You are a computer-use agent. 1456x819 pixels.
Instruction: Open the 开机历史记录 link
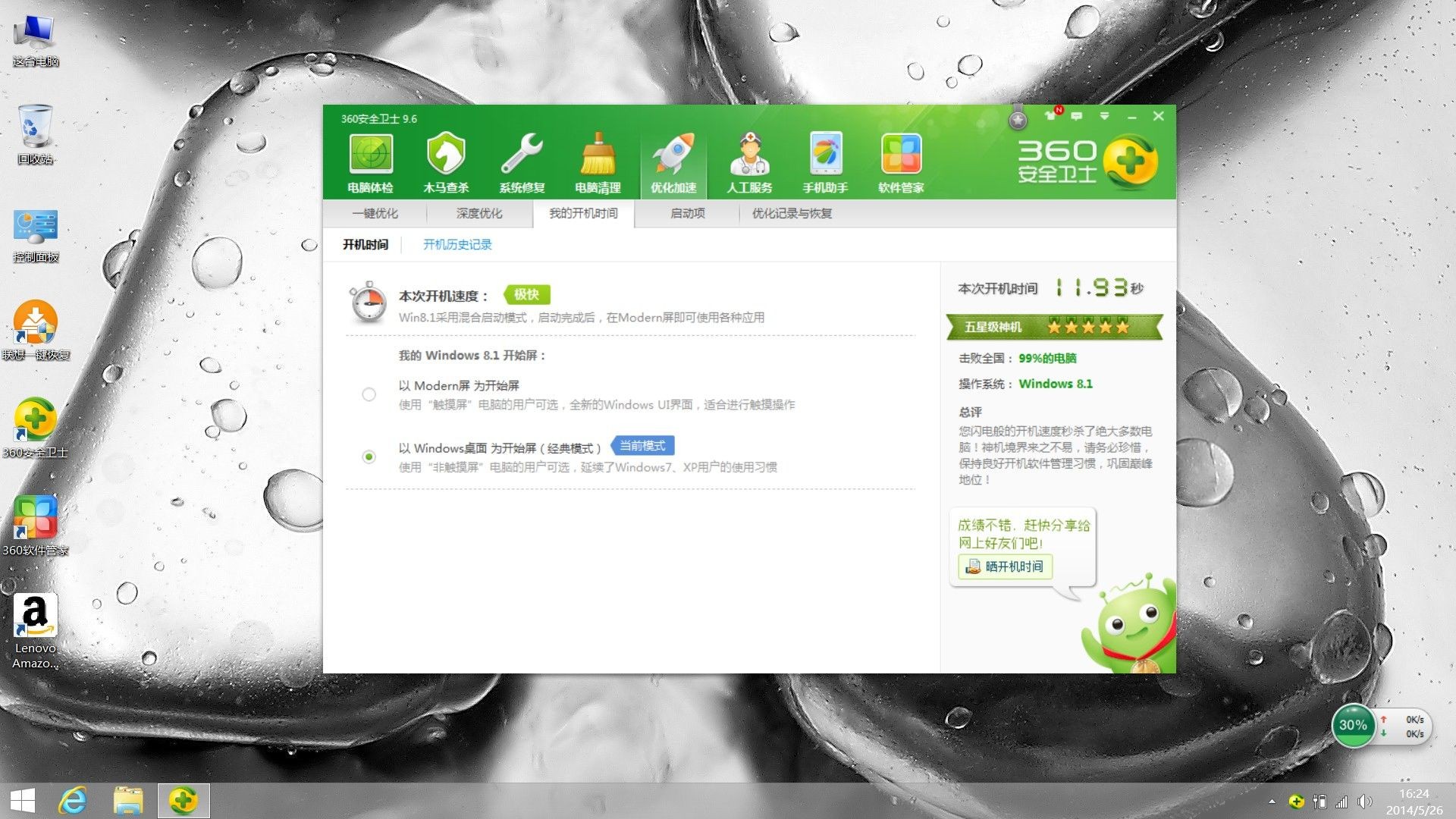click(457, 245)
